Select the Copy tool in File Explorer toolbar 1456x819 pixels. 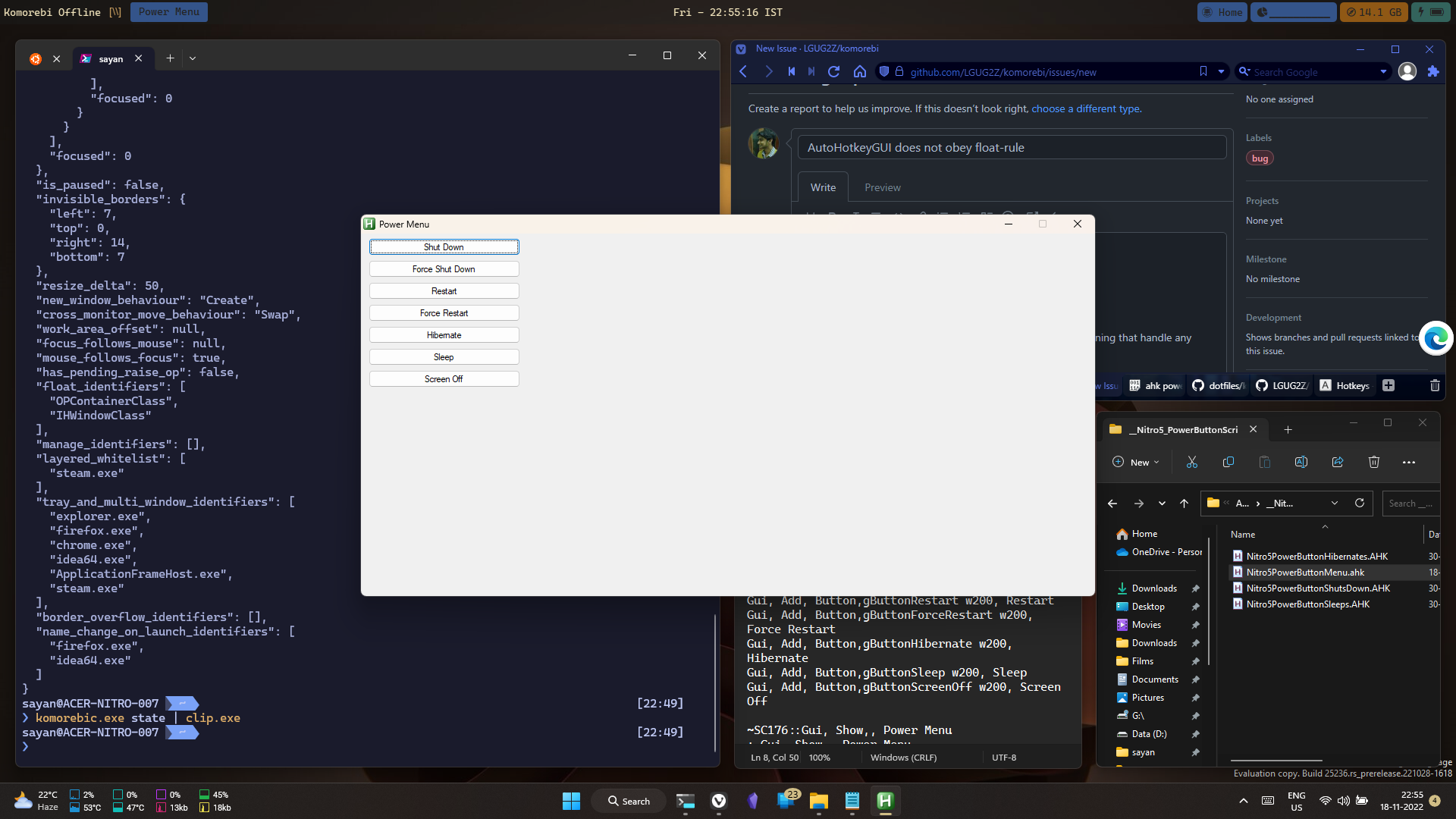[x=1228, y=462]
